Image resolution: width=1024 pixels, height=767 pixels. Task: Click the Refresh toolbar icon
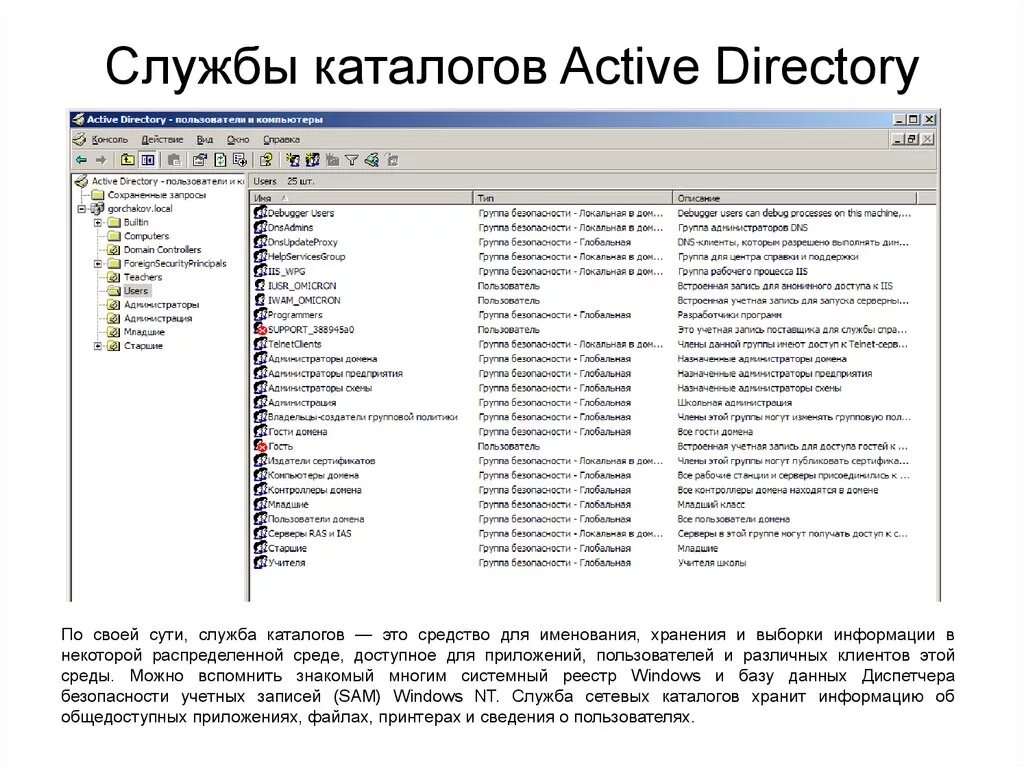pos(220,160)
